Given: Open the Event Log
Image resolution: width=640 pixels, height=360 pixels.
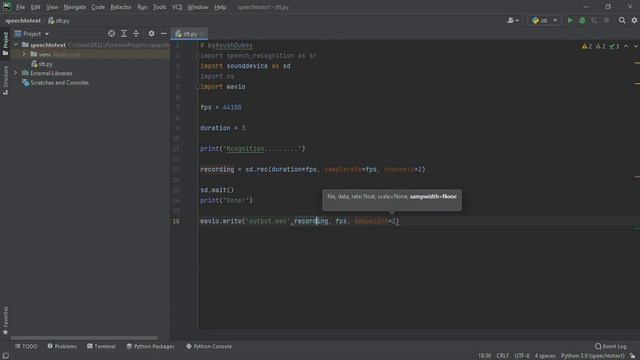Looking at the screenshot, I should coord(611,346).
